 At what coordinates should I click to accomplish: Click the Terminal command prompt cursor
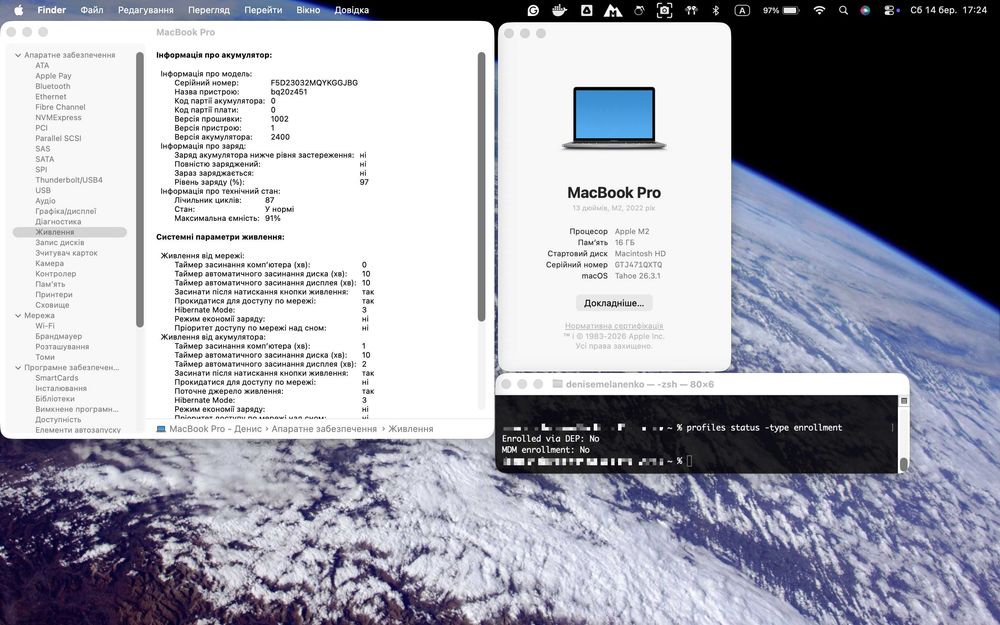689,460
